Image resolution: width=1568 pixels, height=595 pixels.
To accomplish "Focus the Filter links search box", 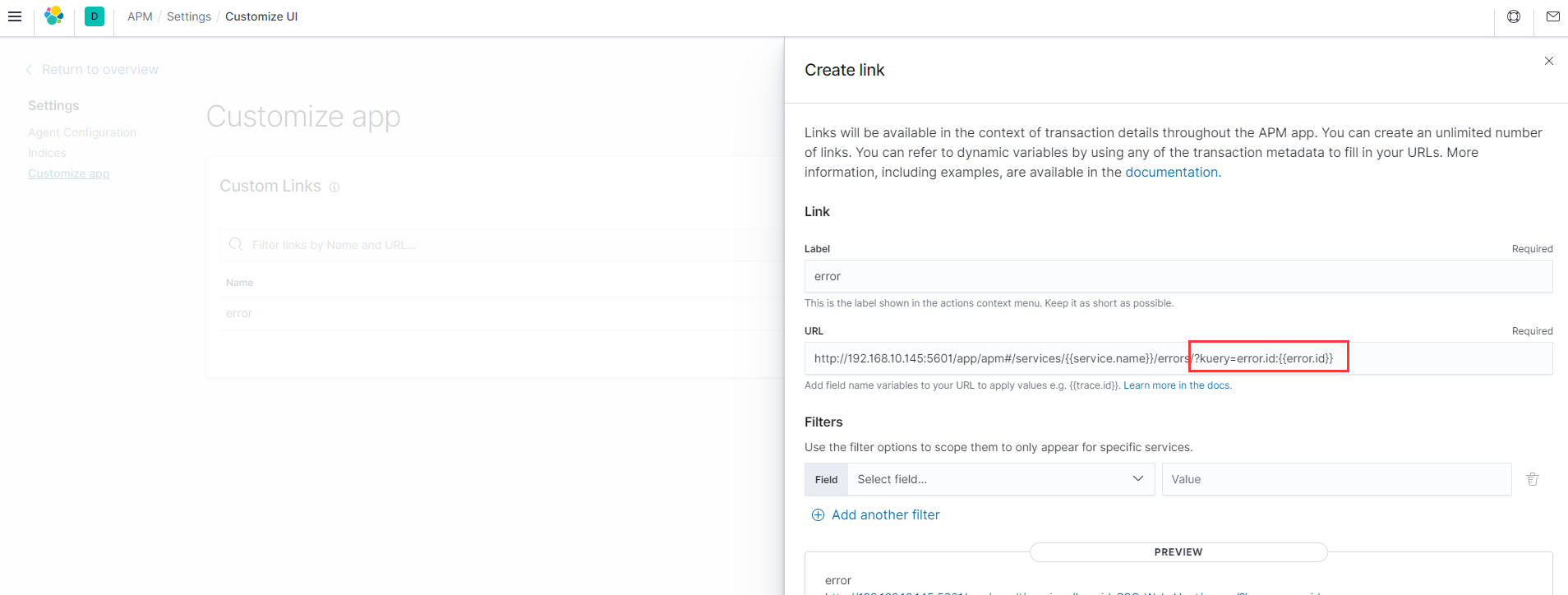I will coord(493,245).
